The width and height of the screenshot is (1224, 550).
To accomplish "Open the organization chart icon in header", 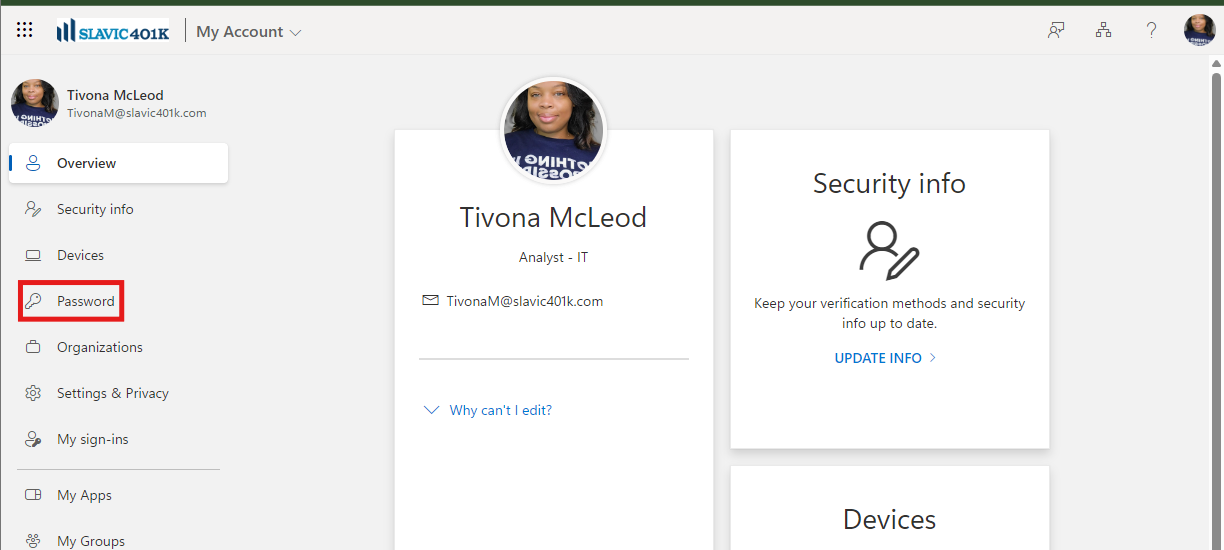I will point(1103,31).
